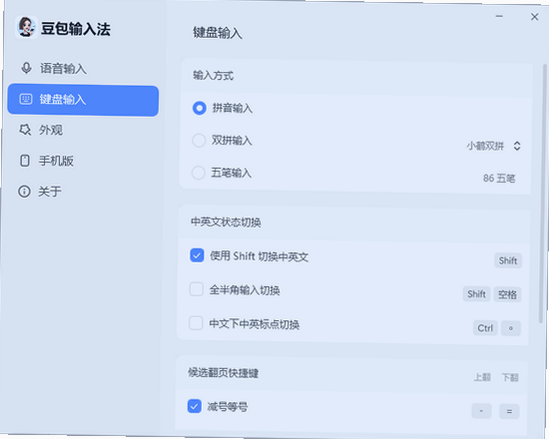Click the phone icon for mobile version

(x=25, y=161)
